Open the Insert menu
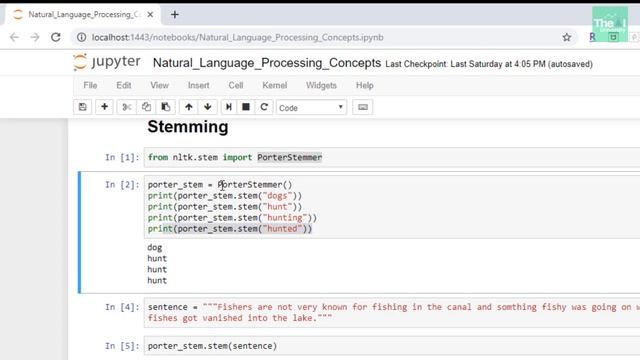 click(198, 85)
